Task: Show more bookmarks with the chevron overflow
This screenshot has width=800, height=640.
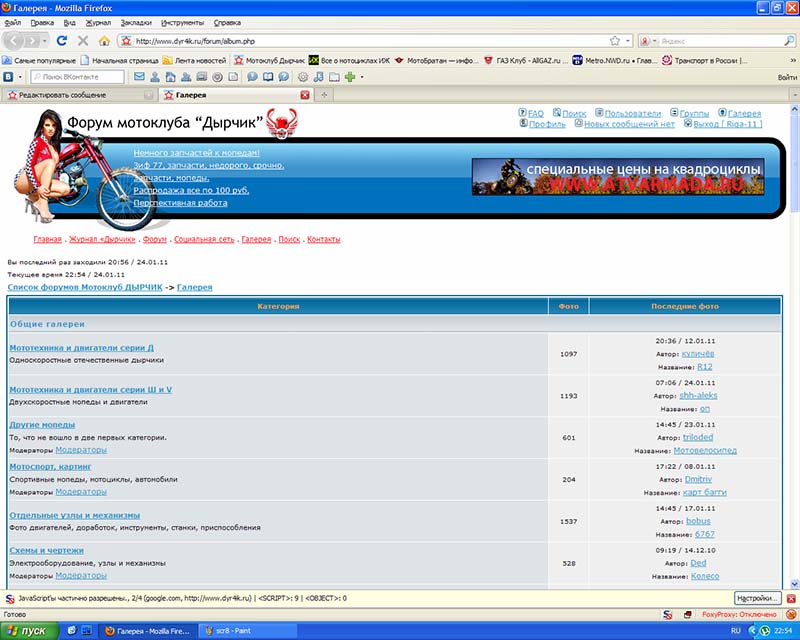Action: pyautogui.click(x=793, y=60)
